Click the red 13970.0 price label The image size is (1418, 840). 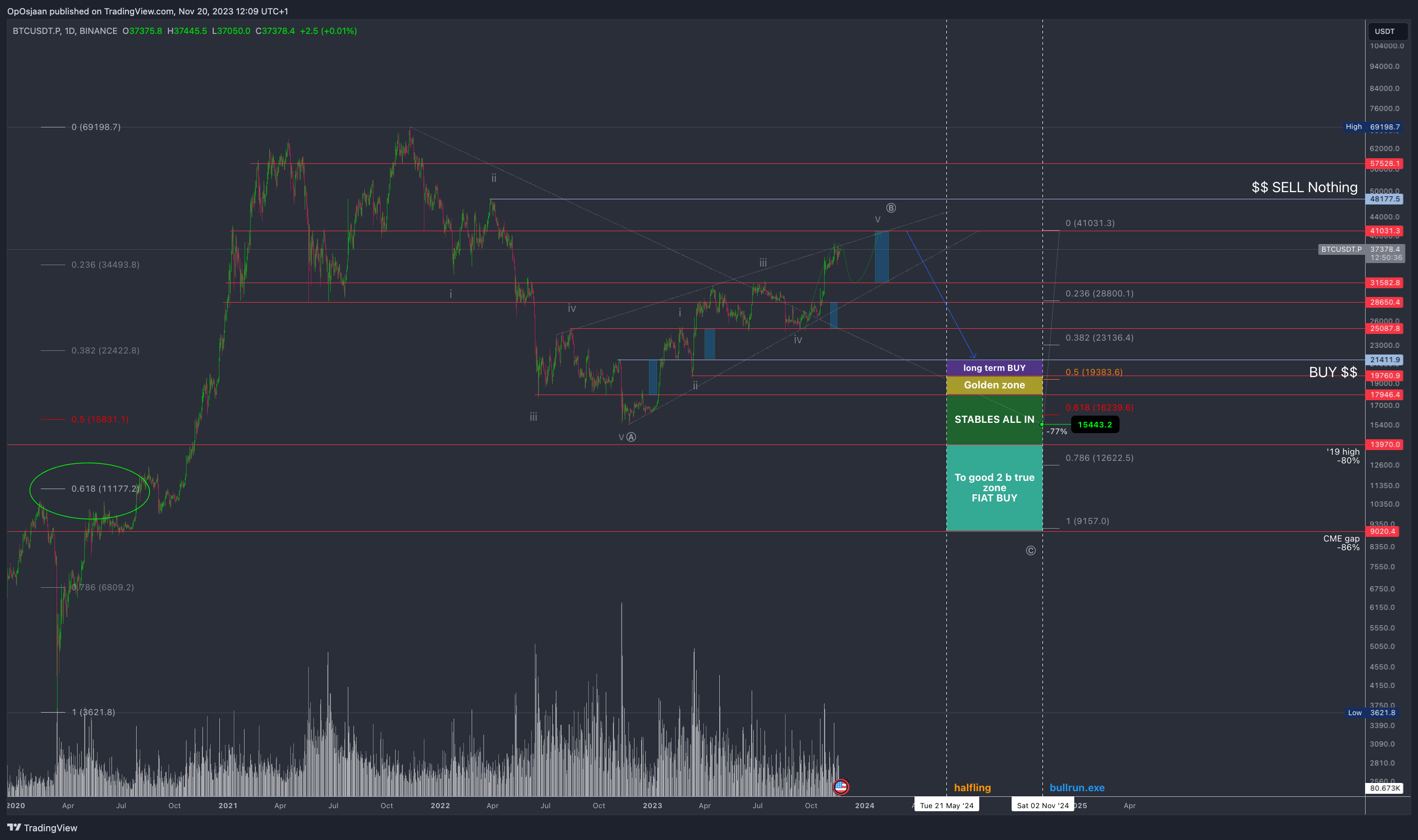[1385, 444]
